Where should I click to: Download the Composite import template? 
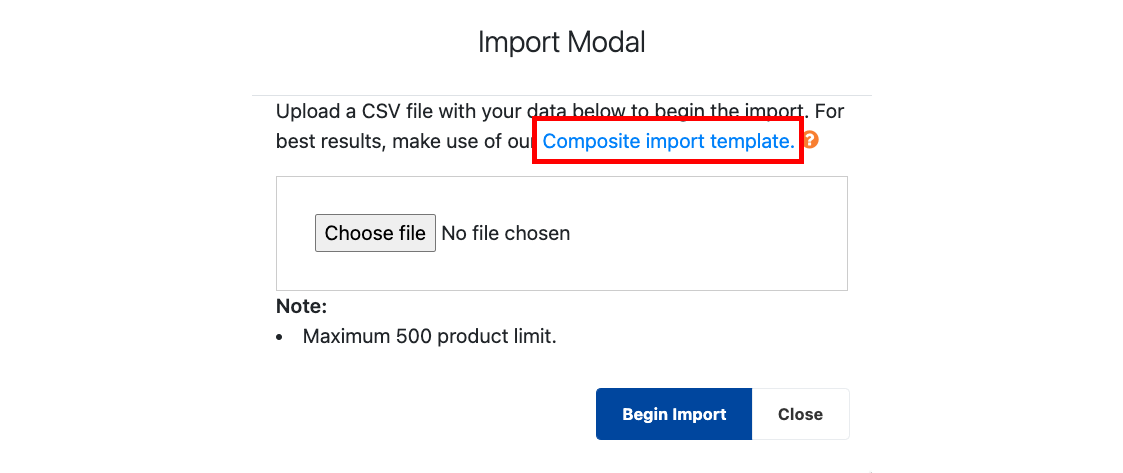click(668, 141)
